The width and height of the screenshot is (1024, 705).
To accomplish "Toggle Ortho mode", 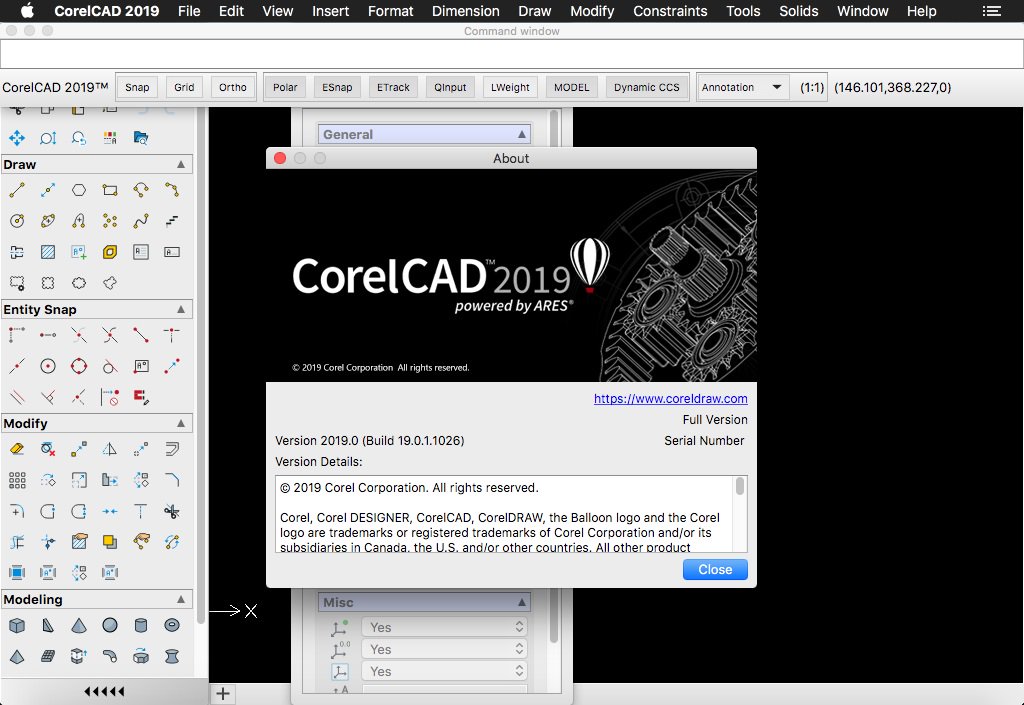I will point(232,87).
